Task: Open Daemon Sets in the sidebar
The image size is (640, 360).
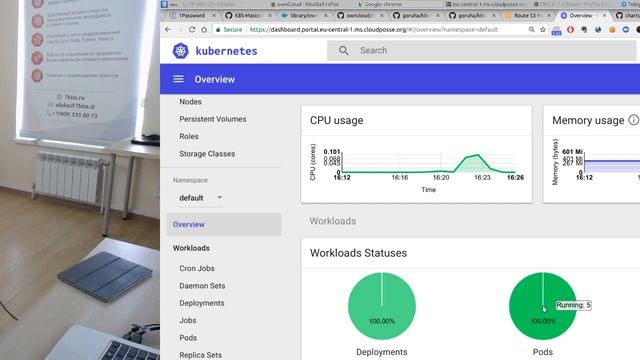Action: click(202, 286)
